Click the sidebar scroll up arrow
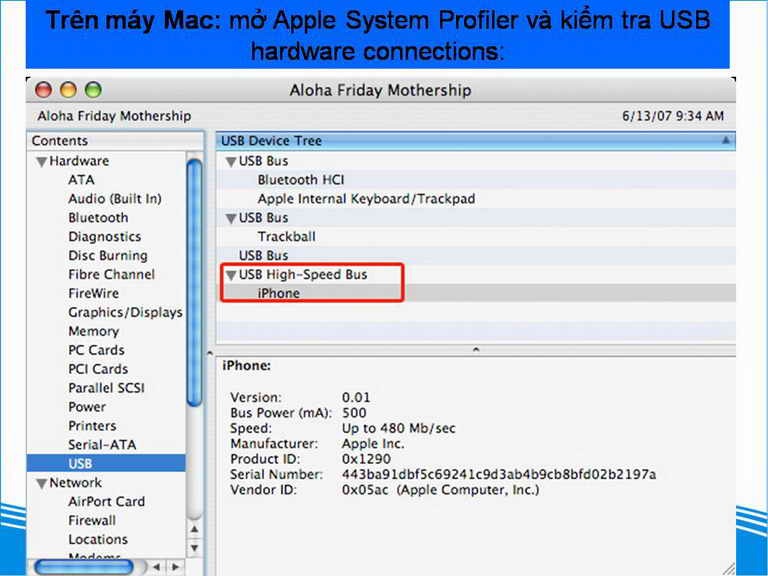 (194, 529)
